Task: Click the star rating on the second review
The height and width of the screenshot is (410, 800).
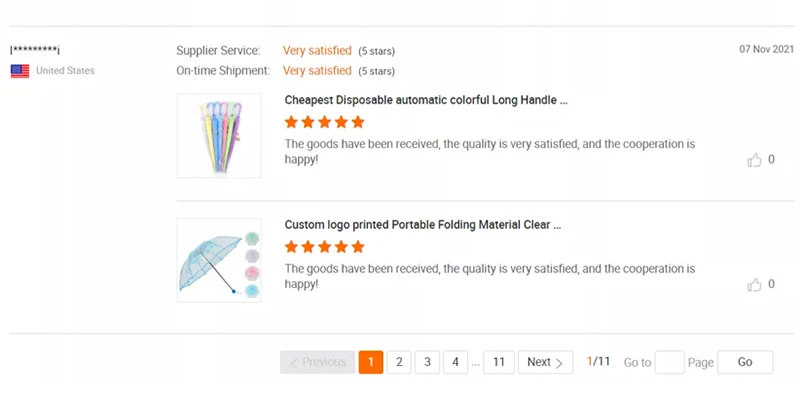Action: click(x=324, y=247)
